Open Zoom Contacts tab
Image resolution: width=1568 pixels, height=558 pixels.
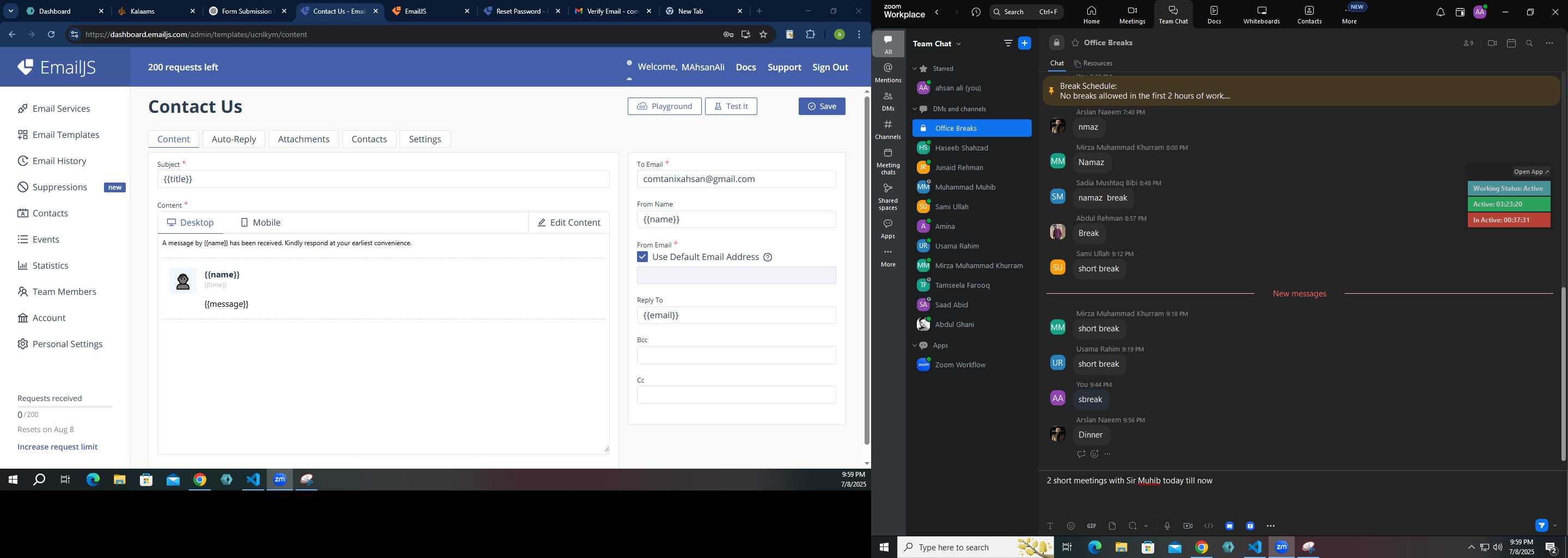[x=1309, y=15]
